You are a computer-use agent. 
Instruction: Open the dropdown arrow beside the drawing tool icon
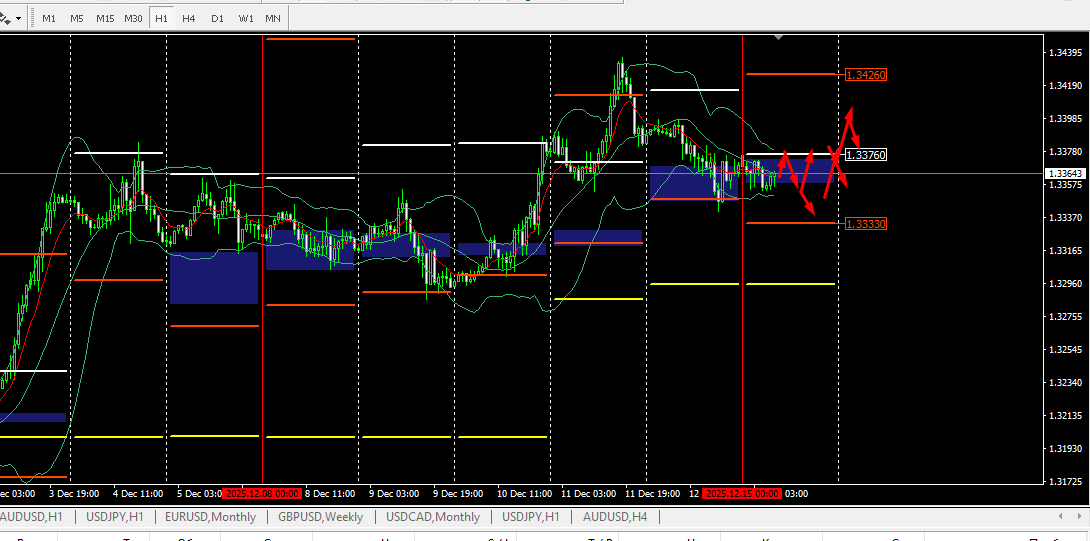coord(18,19)
